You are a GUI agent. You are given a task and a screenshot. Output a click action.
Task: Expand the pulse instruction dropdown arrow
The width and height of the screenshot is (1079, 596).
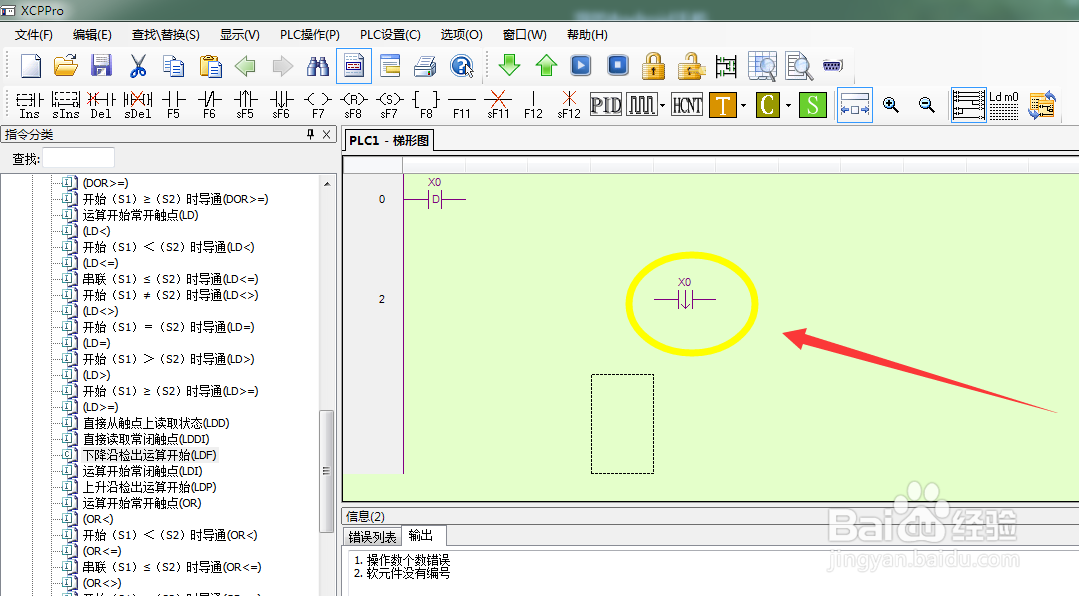click(662, 106)
